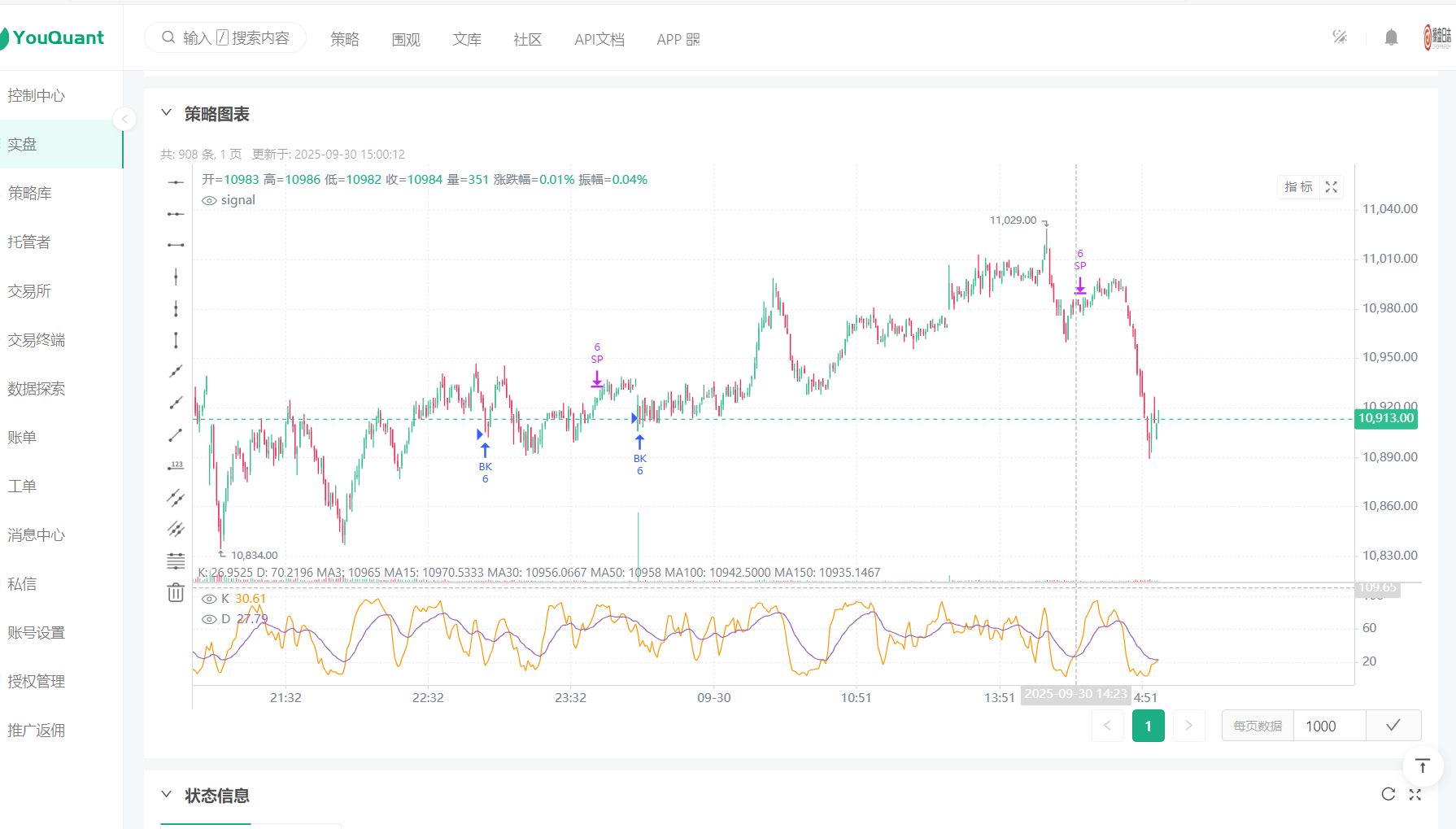Toggle visibility of the K line

[x=209, y=599]
